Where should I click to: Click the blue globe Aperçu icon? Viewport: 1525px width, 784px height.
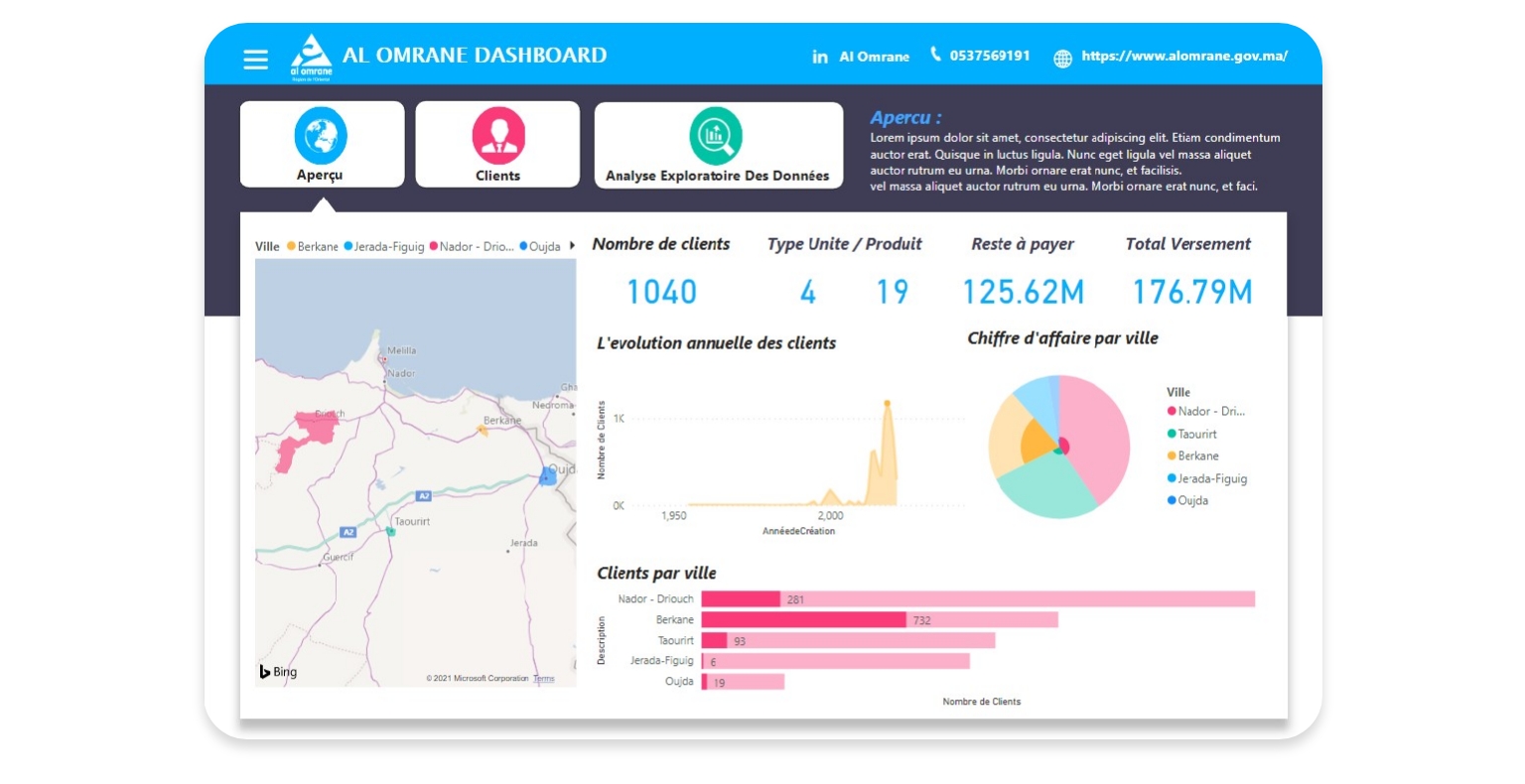321,136
